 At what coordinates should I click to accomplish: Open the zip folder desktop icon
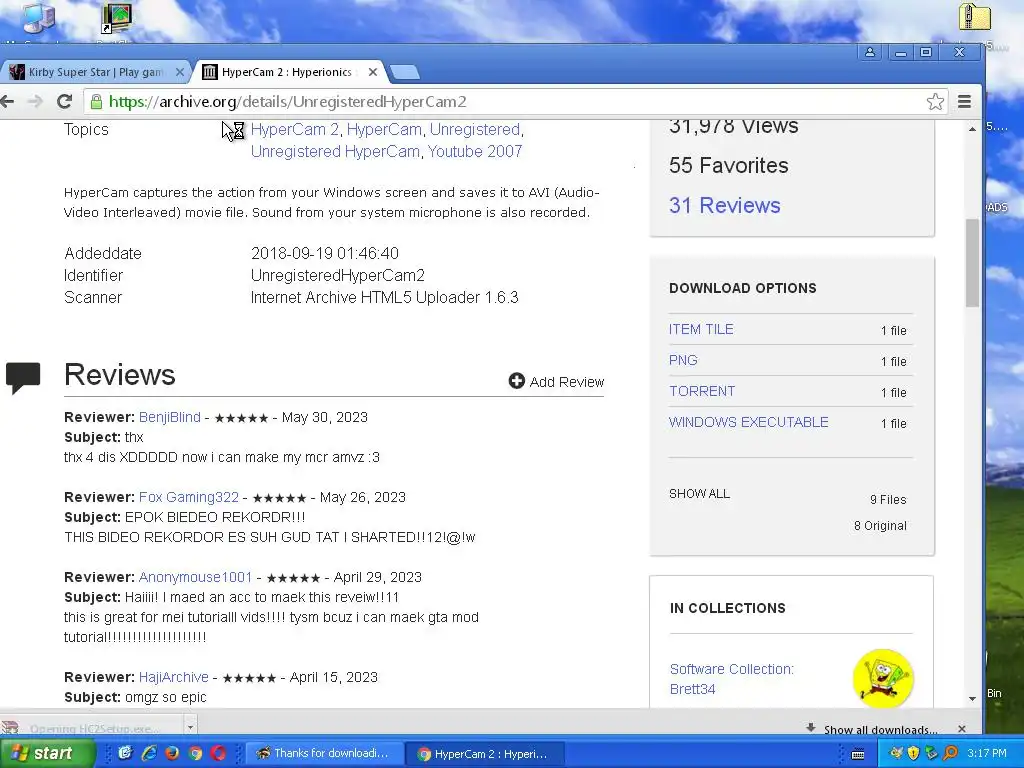pos(974,17)
